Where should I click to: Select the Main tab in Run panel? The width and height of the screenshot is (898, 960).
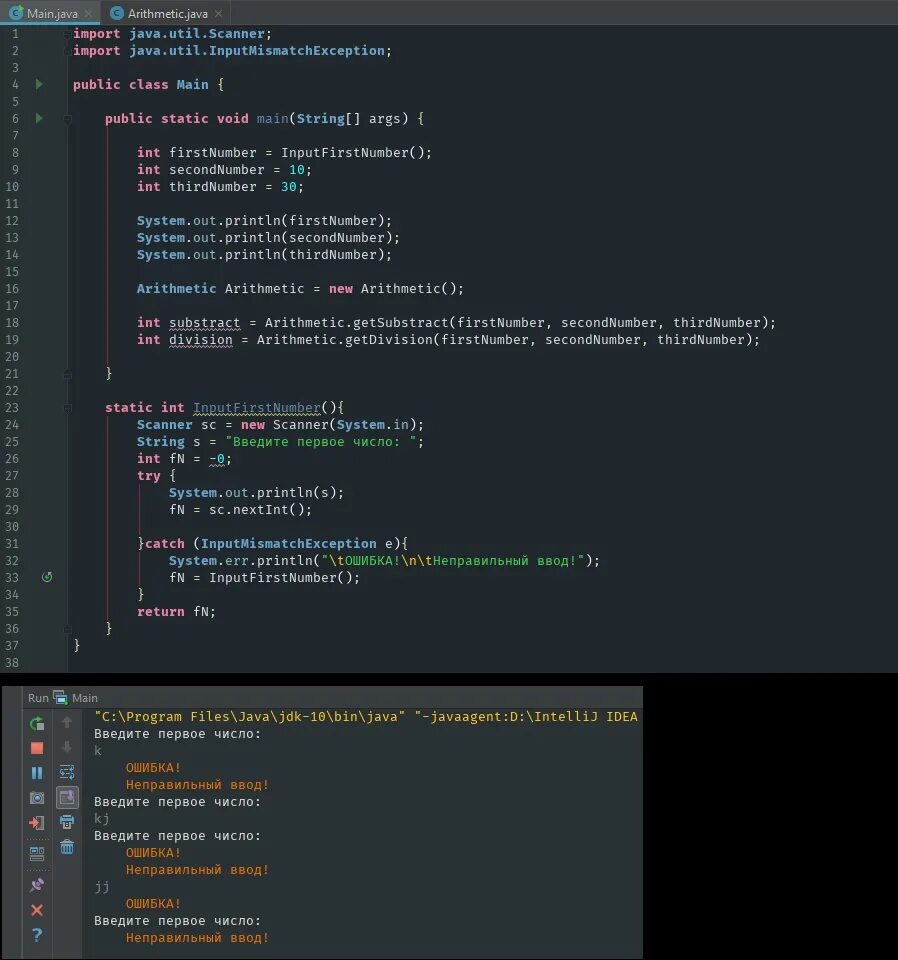[84, 698]
